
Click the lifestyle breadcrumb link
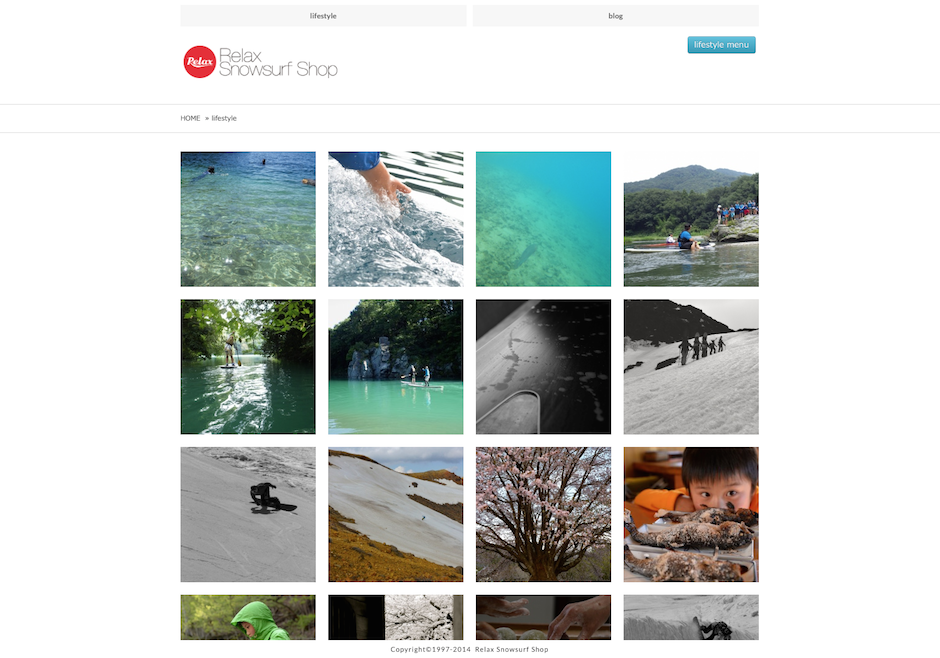click(x=224, y=119)
